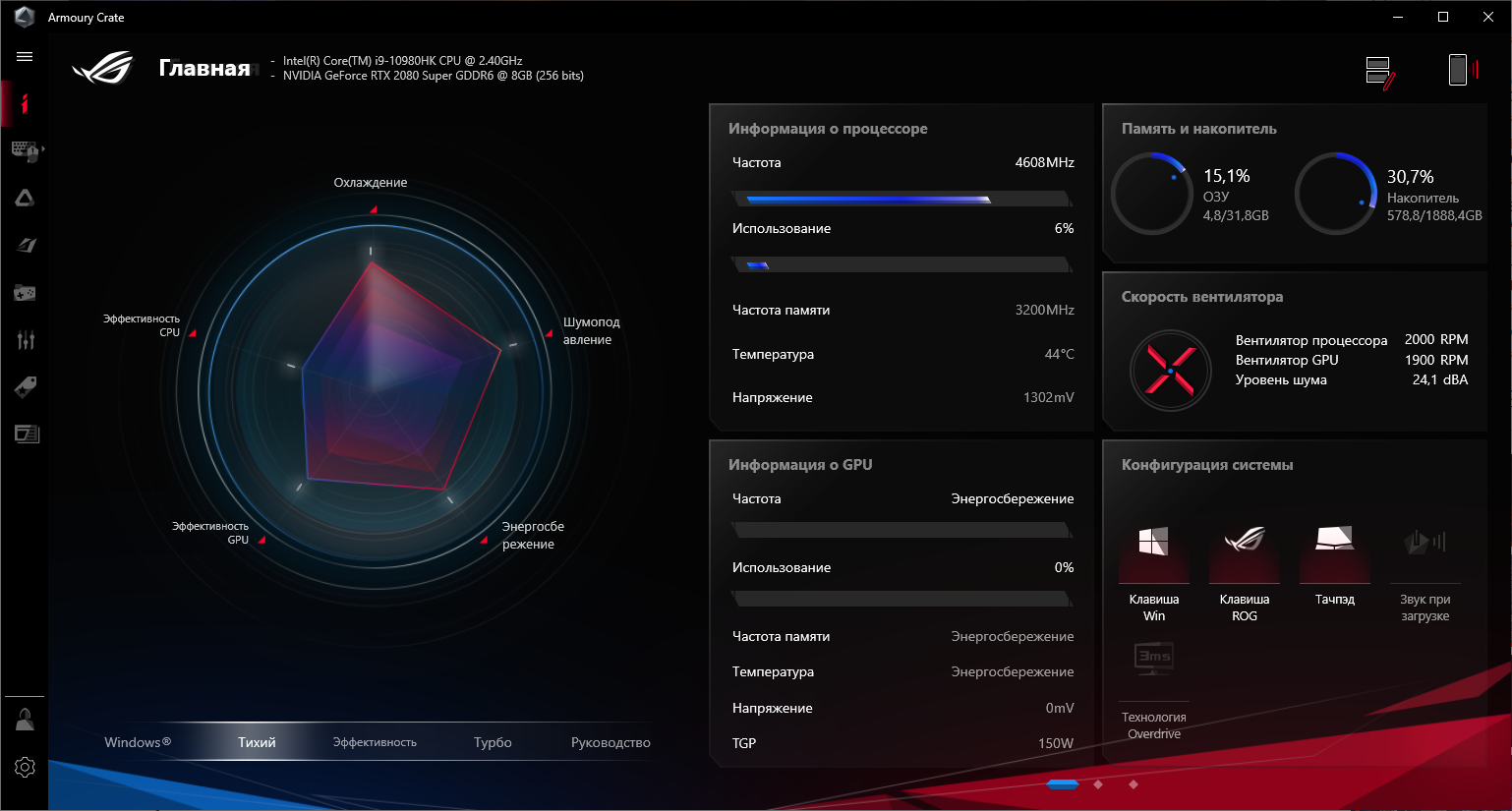Viewport: 1512px width, 811px height.
Task: Click the Intel Core i9-10980HK CPU text
Action: (x=402, y=61)
